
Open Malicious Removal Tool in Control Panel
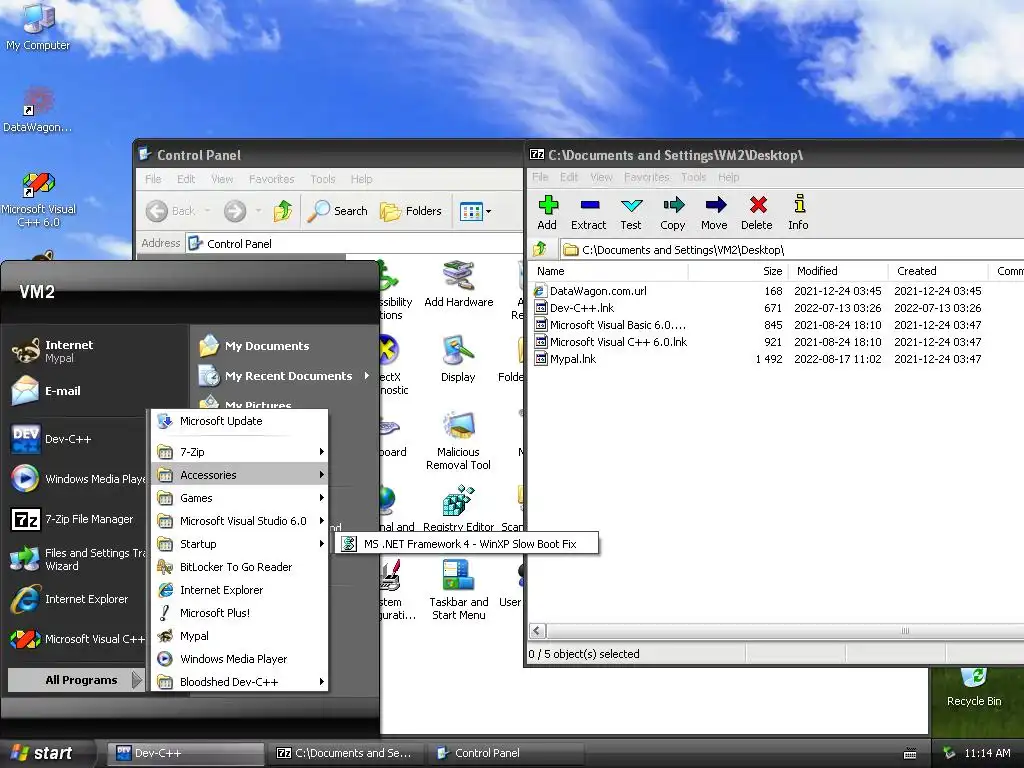click(458, 441)
